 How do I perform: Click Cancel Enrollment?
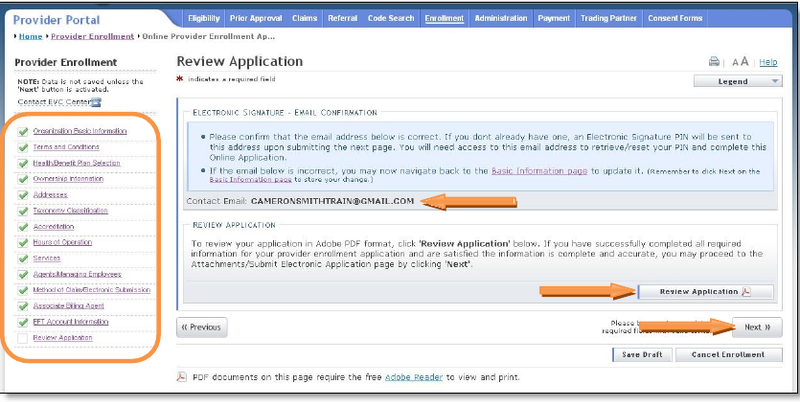click(x=728, y=355)
